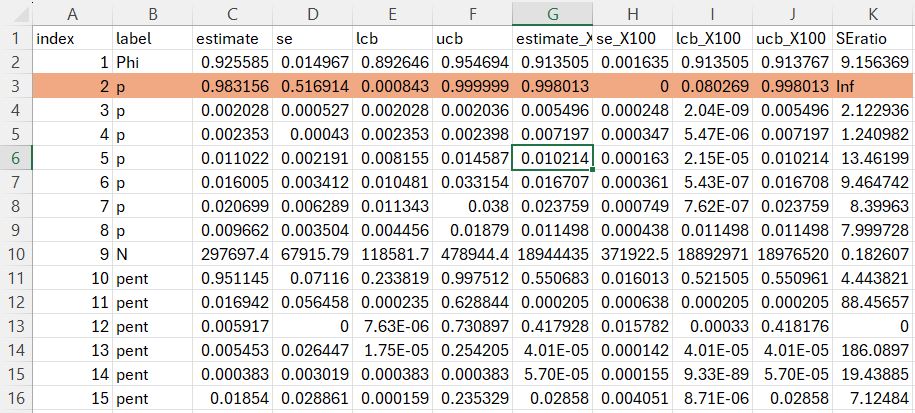Select the 'Phi' label cell

click(x=152, y=62)
